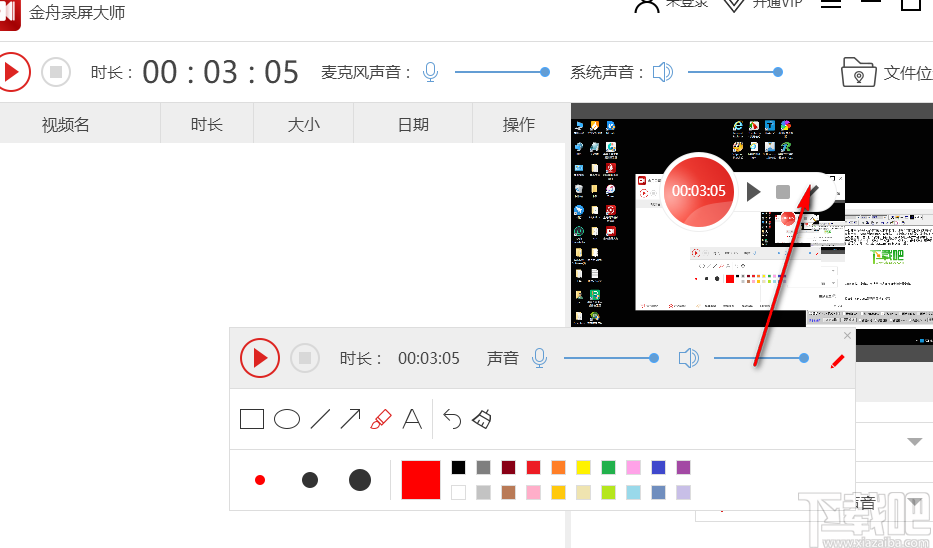The height and width of the screenshot is (548, 933).
Task: Pick the dark red maroon swatch
Action: pos(508,467)
